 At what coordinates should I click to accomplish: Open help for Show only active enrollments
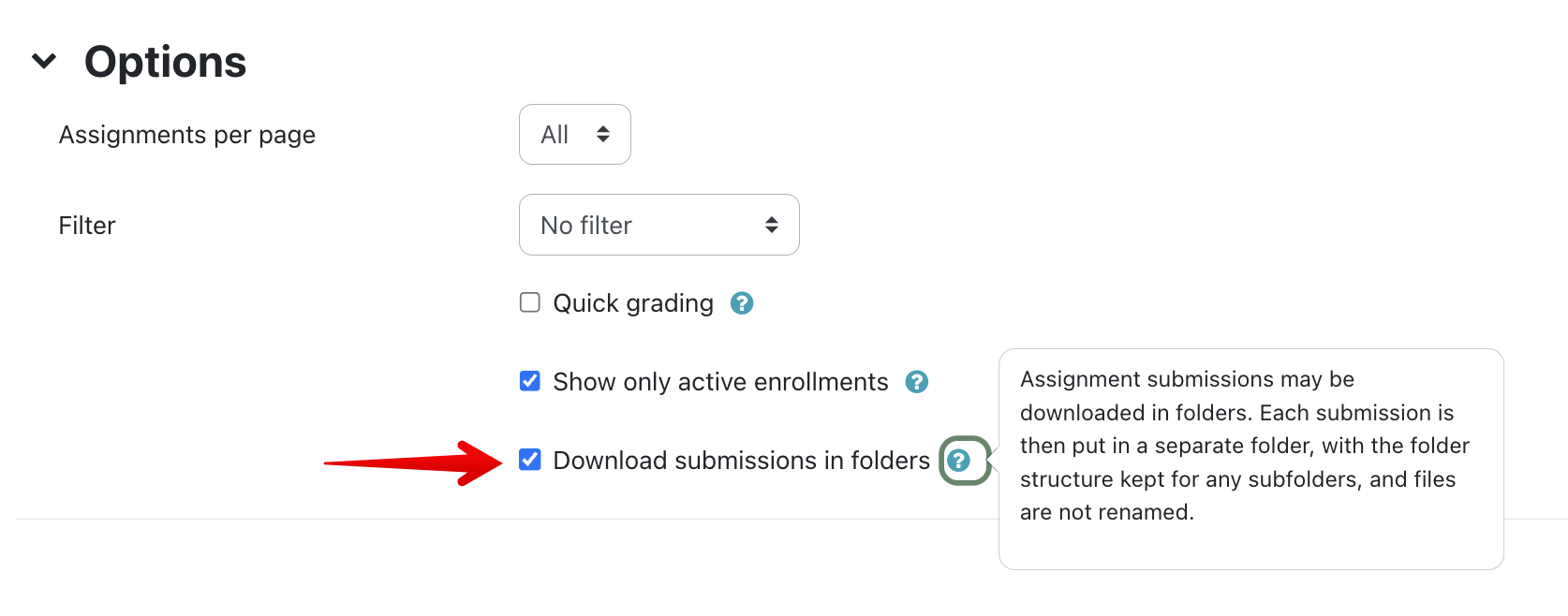[917, 382]
